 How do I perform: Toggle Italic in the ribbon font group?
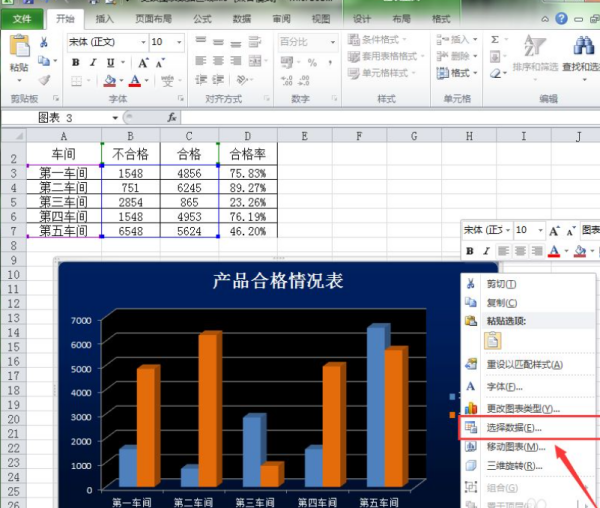click(x=93, y=62)
